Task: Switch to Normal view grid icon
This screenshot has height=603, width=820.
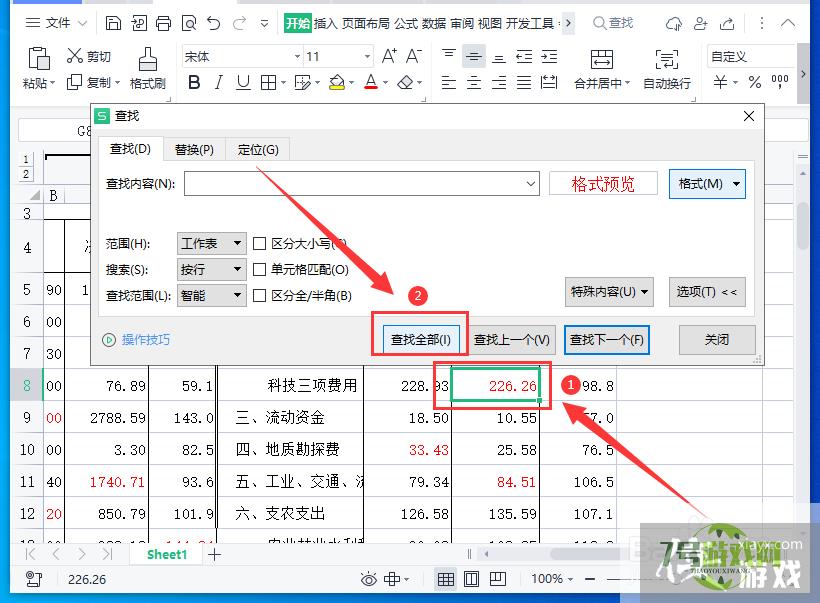Action: coord(446,579)
